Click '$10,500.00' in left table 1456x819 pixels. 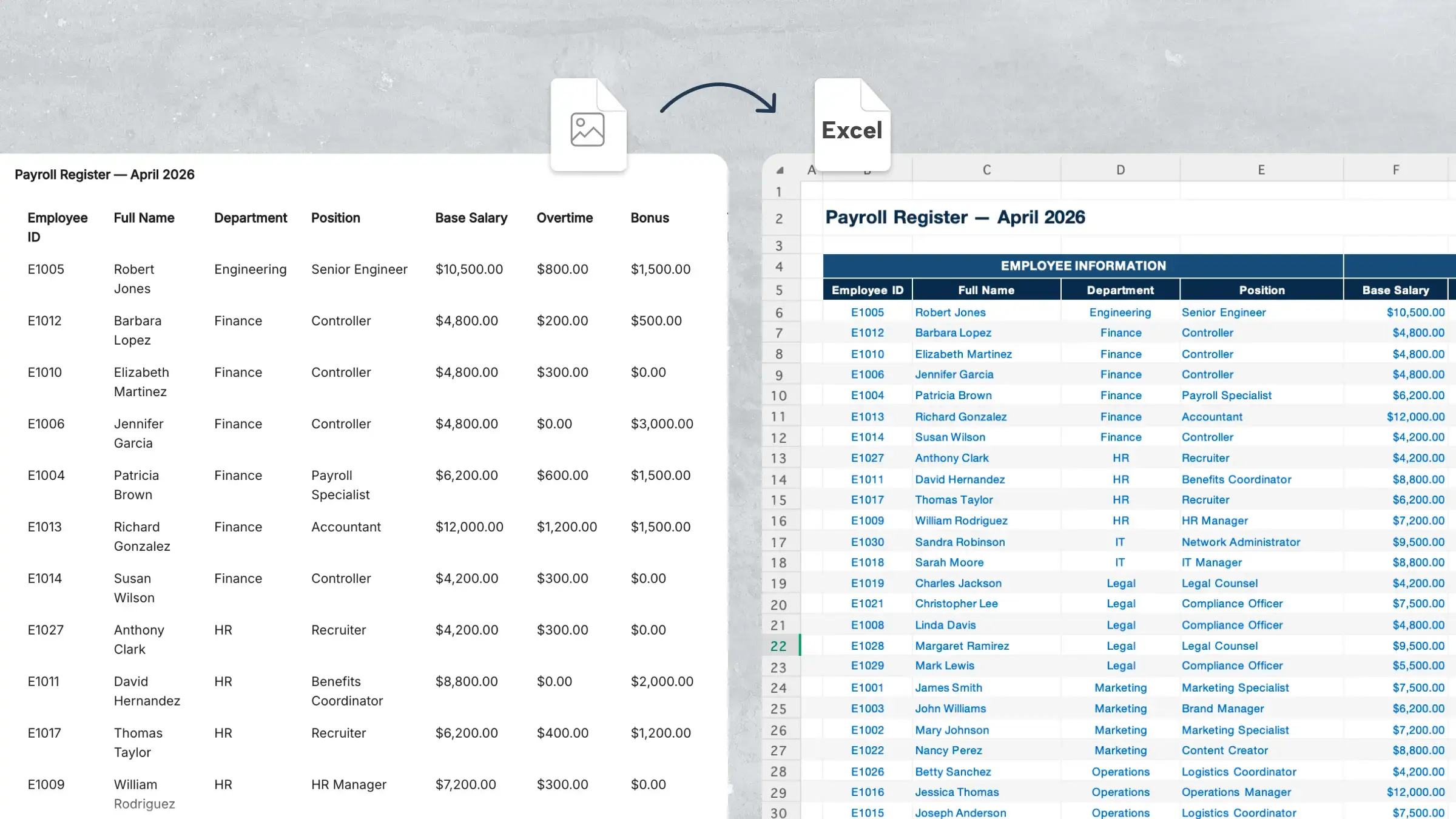[x=469, y=269]
